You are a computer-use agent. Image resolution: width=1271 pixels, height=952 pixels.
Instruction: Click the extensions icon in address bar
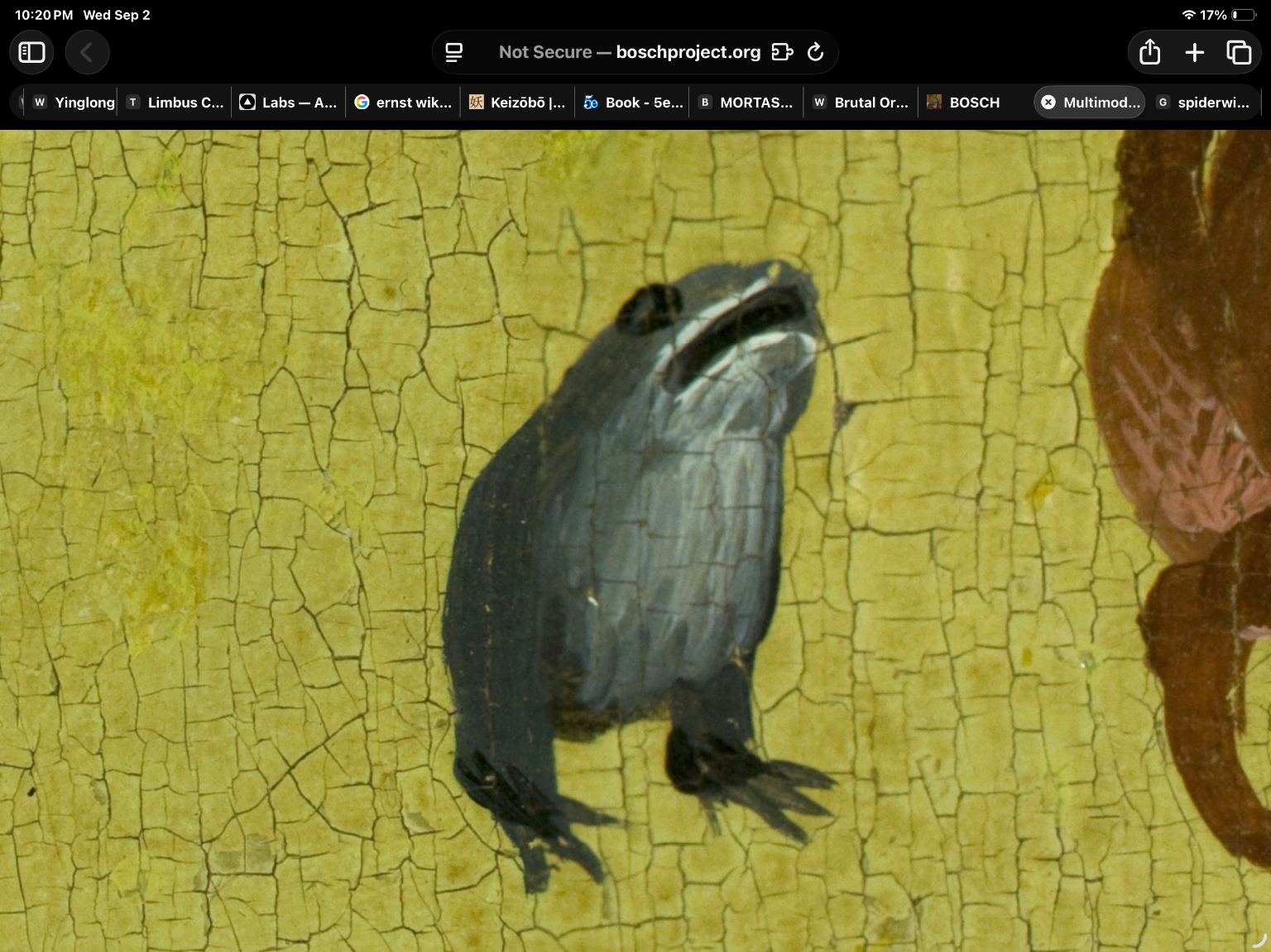[x=782, y=52]
